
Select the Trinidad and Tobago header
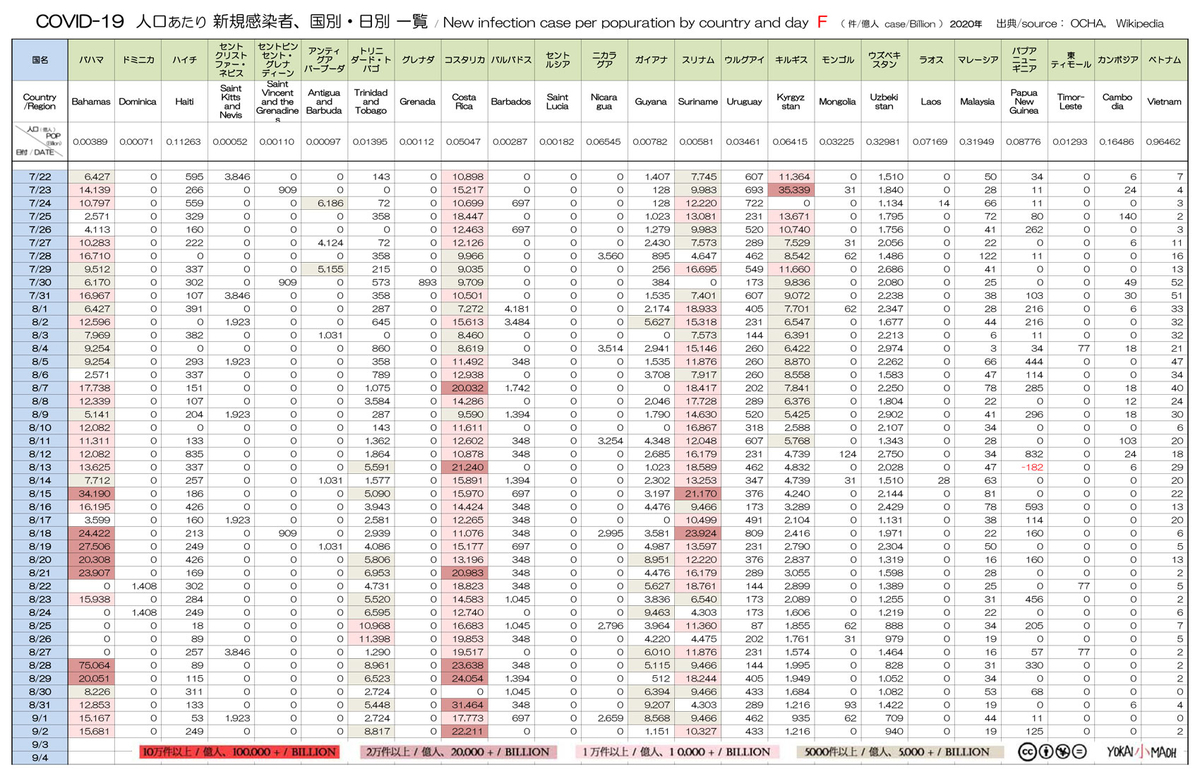click(x=371, y=102)
